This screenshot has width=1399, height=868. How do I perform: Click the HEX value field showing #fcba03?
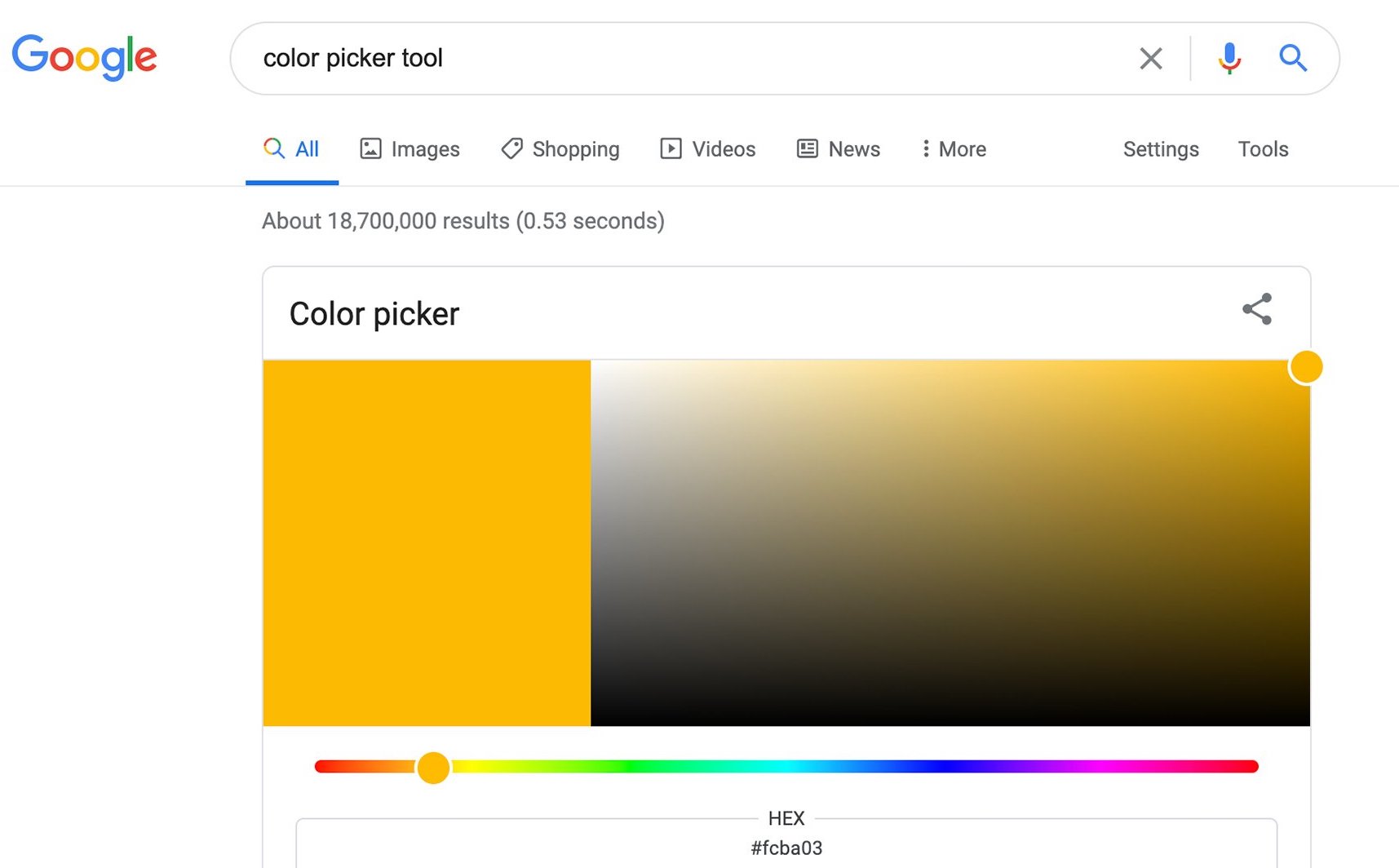[786, 848]
